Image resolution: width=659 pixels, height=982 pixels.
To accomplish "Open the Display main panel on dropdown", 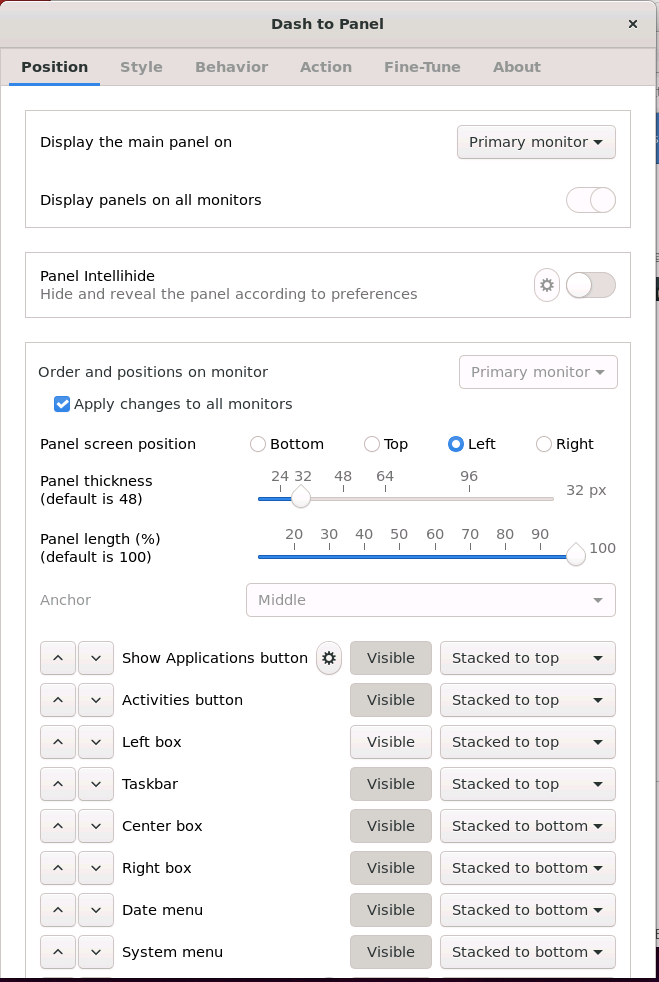I will coord(536,142).
